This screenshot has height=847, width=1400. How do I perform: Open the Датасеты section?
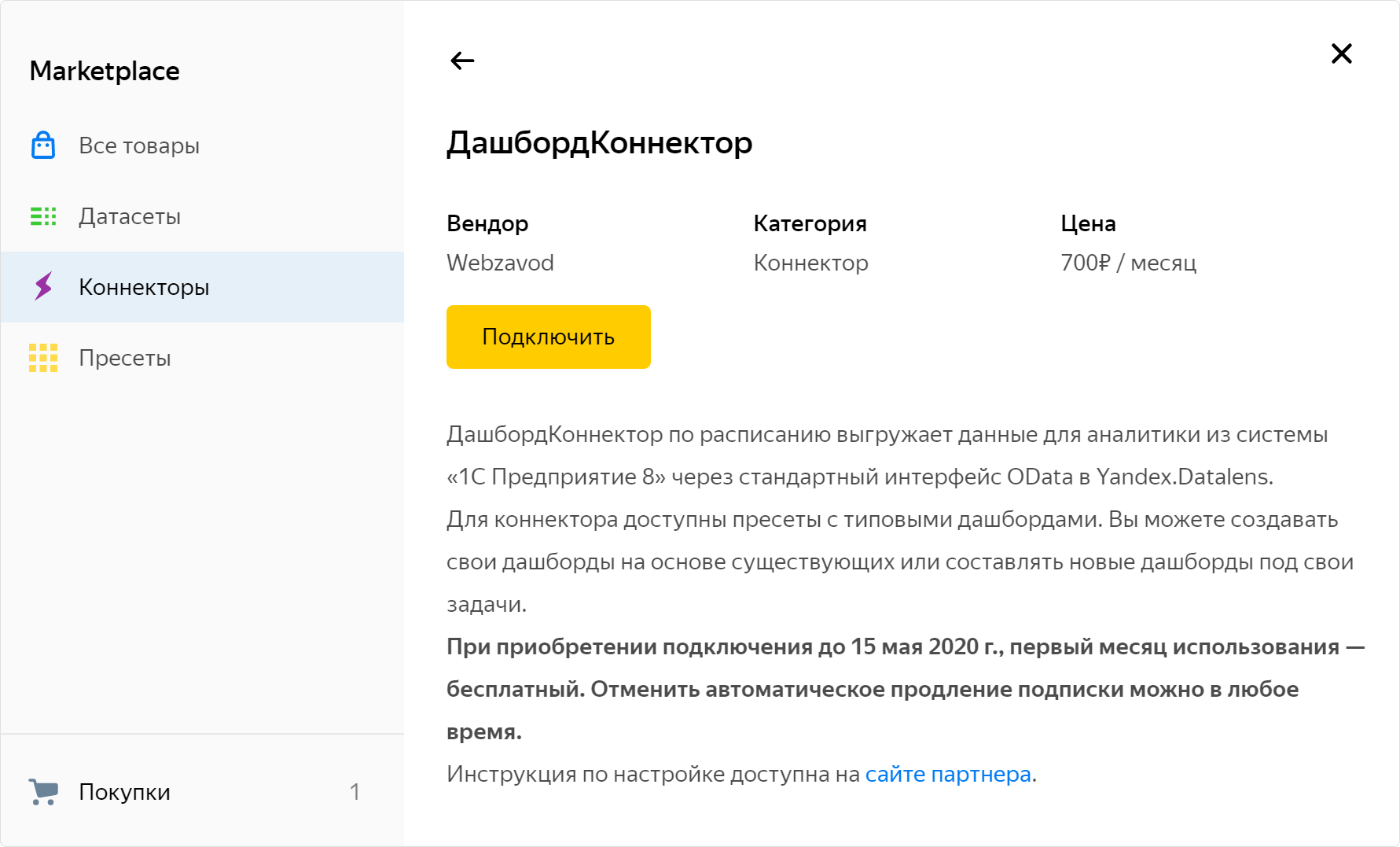(202, 216)
